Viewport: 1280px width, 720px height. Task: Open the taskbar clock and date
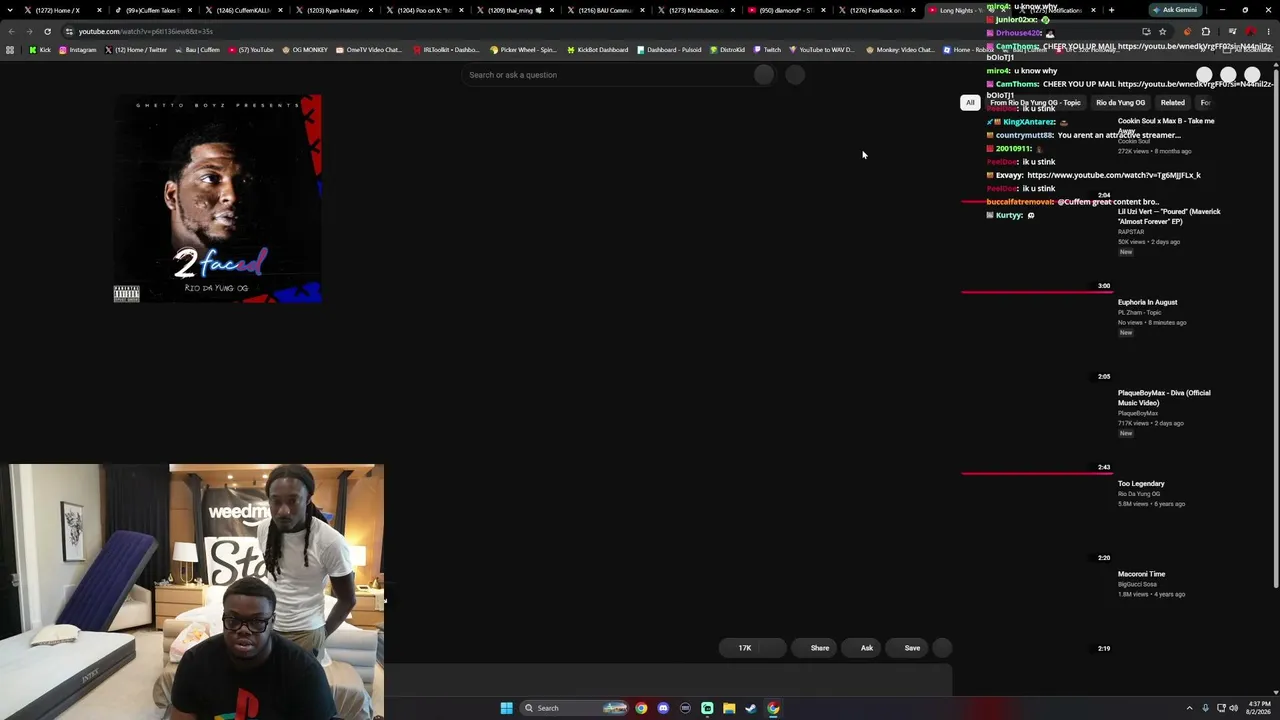[1259, 708]
